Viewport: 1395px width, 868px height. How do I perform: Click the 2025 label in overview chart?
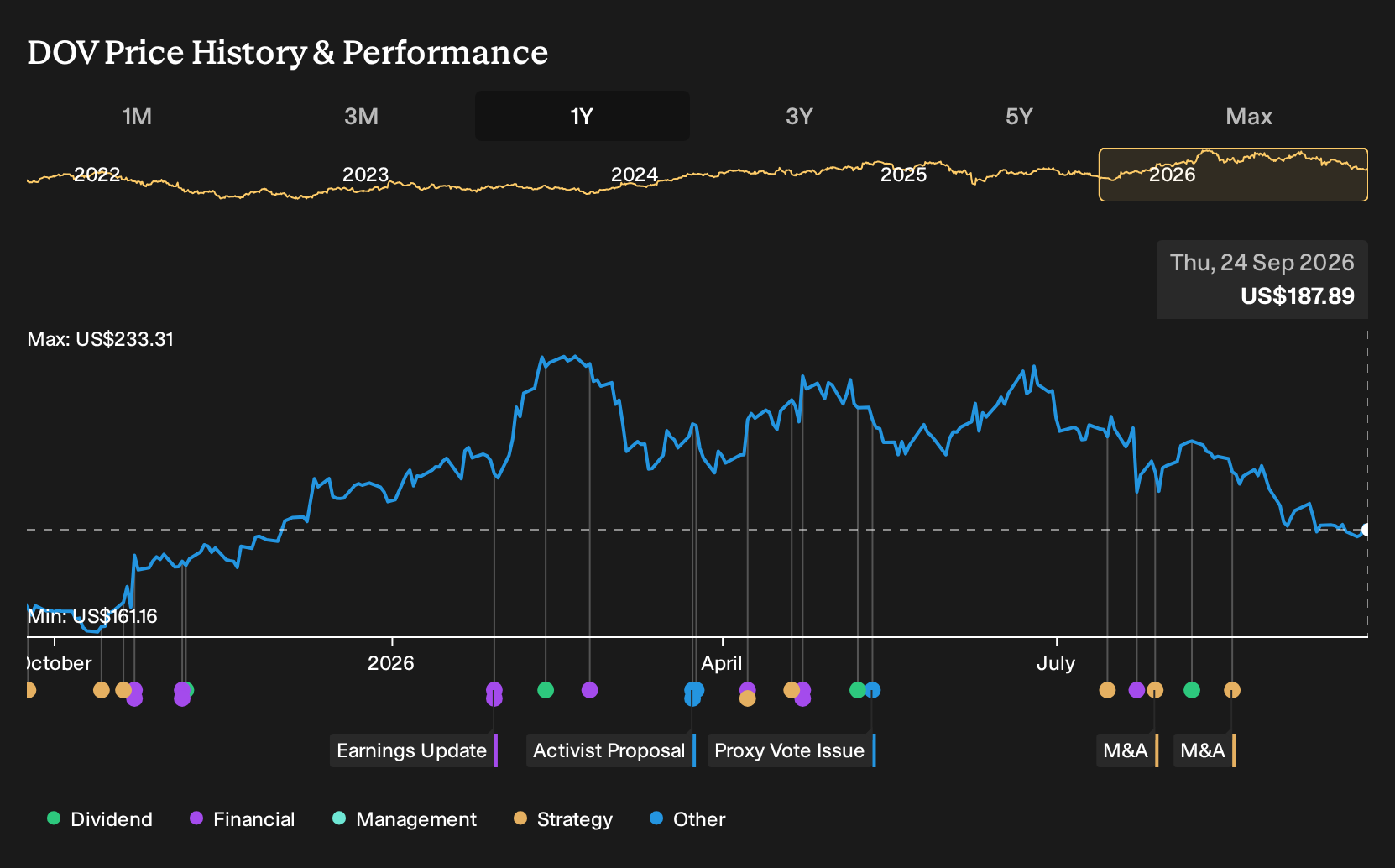click(x=903, y=175)
